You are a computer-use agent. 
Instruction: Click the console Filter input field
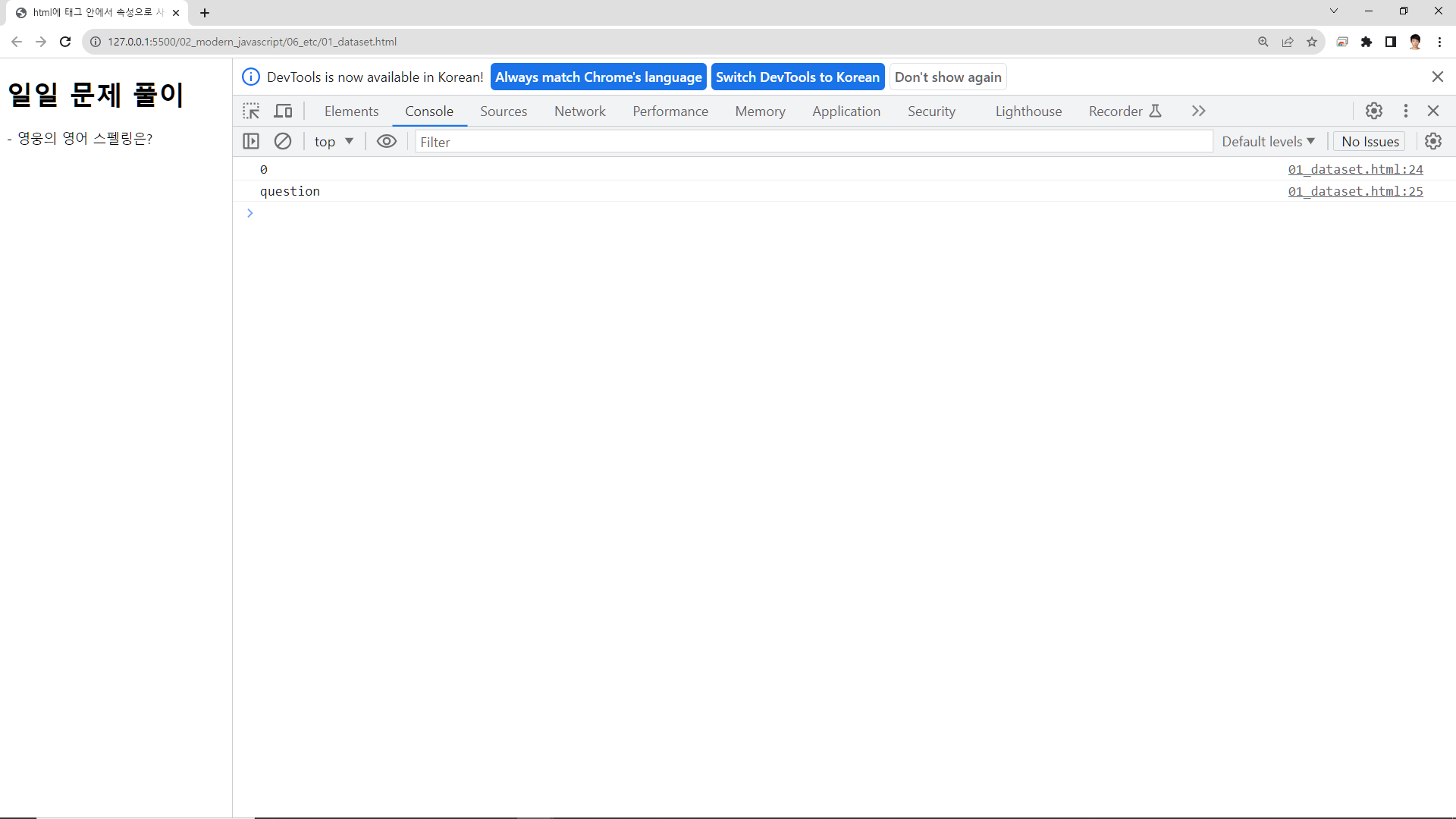click(811, 142)
